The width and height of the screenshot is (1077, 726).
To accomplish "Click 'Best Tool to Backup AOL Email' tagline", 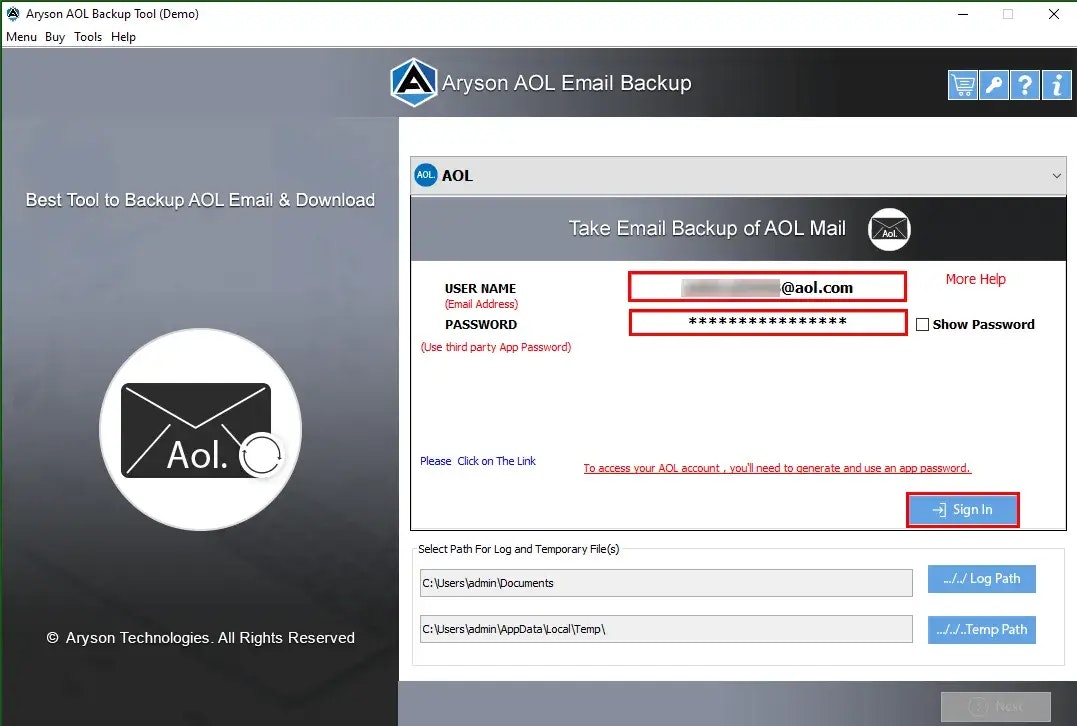I will [201, 200].
